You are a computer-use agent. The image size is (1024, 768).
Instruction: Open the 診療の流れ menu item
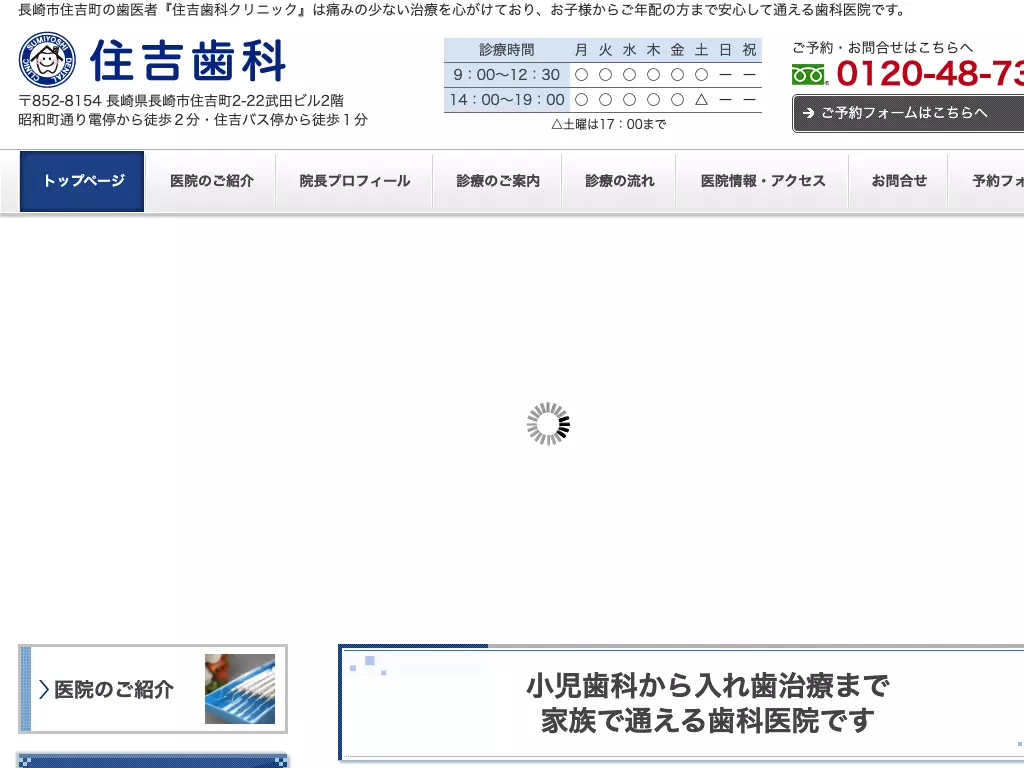pyautogui.click(x=619, y=182)
